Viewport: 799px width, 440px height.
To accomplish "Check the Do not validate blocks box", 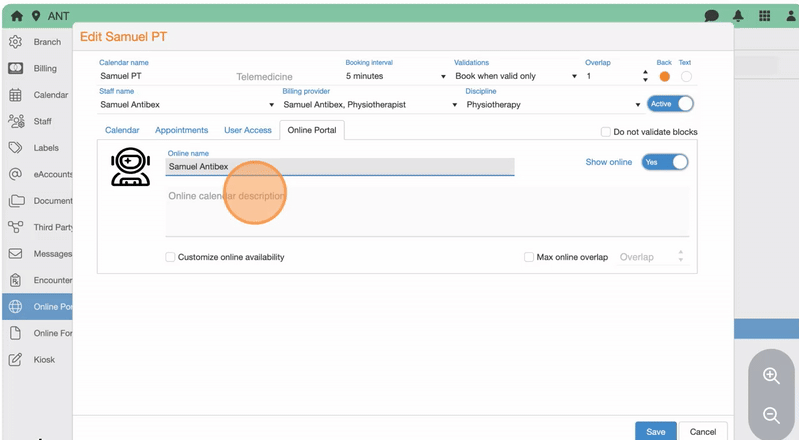I will click(605, 132).
